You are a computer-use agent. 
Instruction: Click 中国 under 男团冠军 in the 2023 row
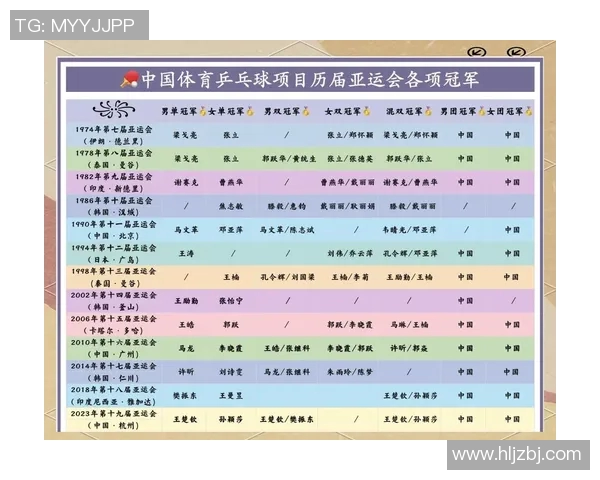465,420
